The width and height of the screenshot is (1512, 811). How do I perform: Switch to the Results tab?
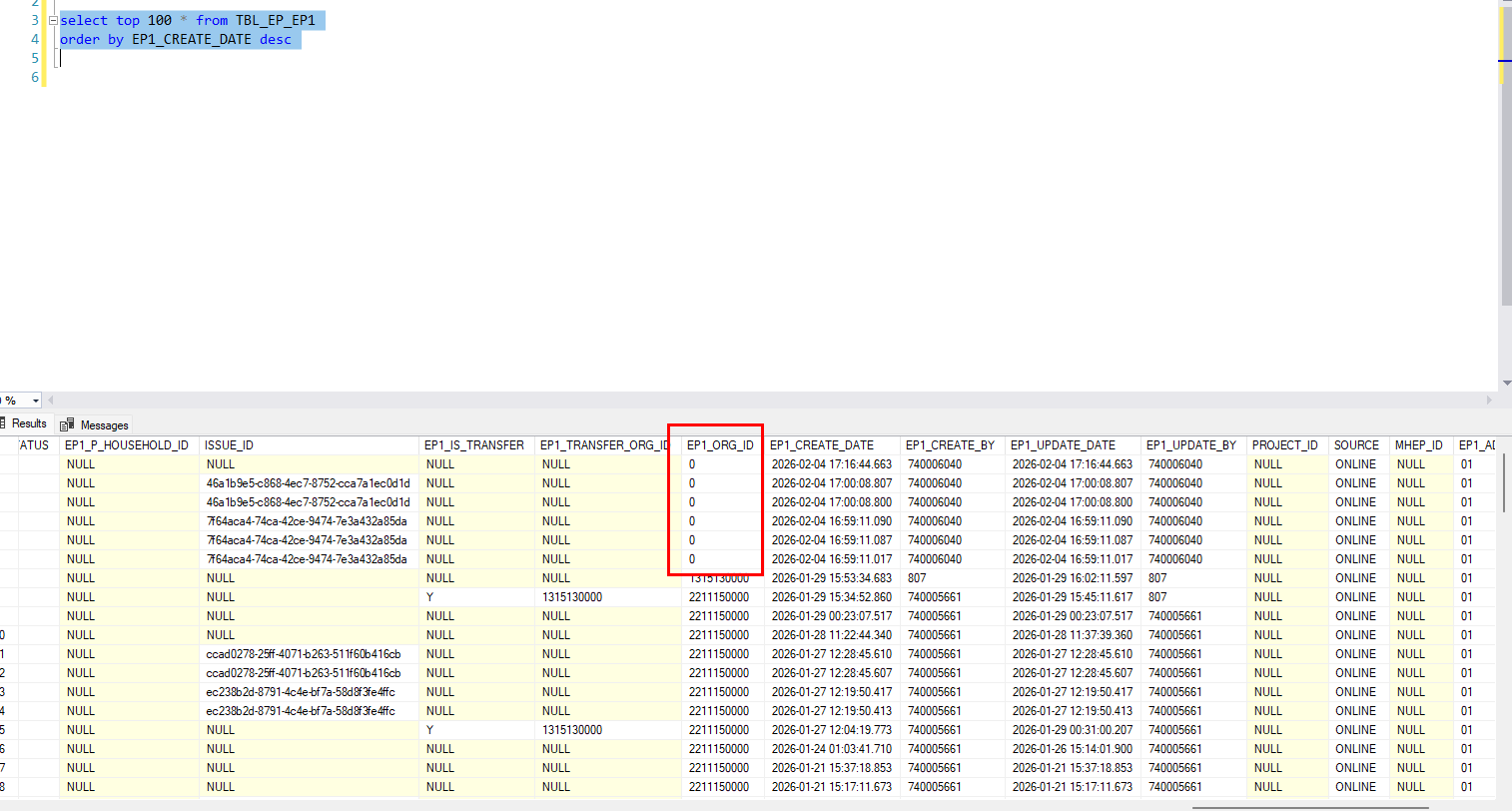coord(28,423)
